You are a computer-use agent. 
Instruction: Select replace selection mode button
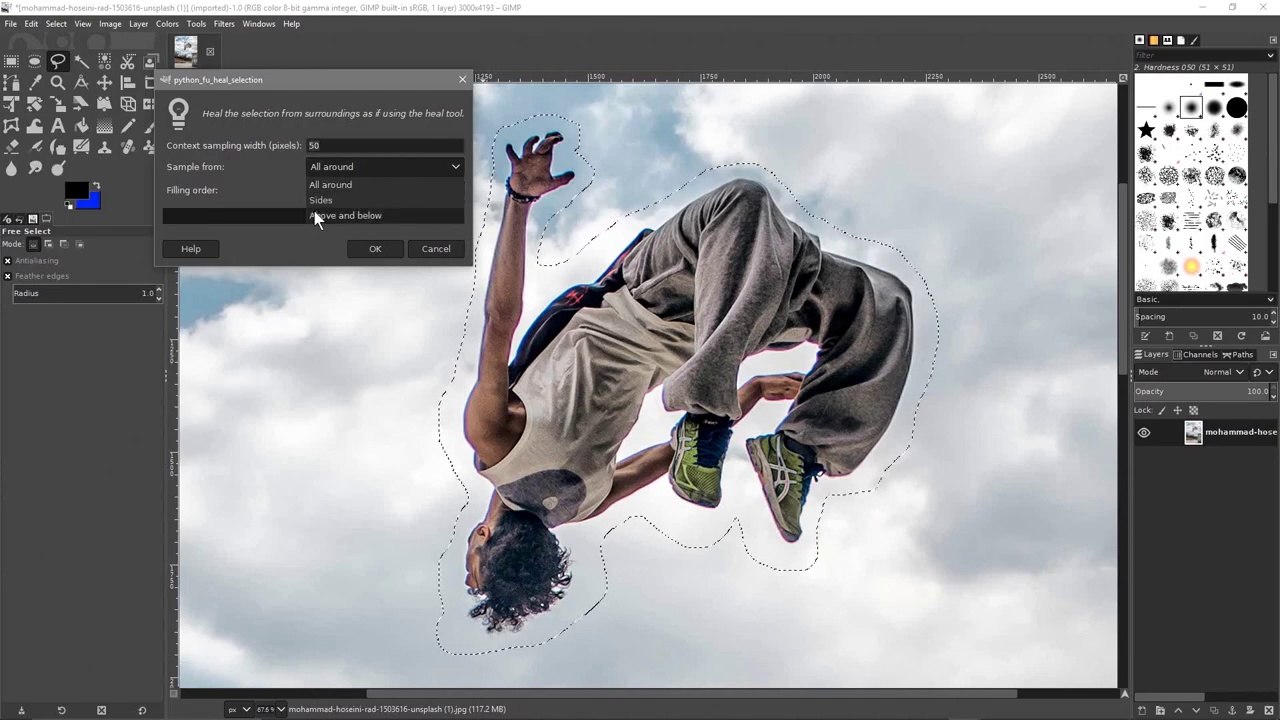point(34,244)
